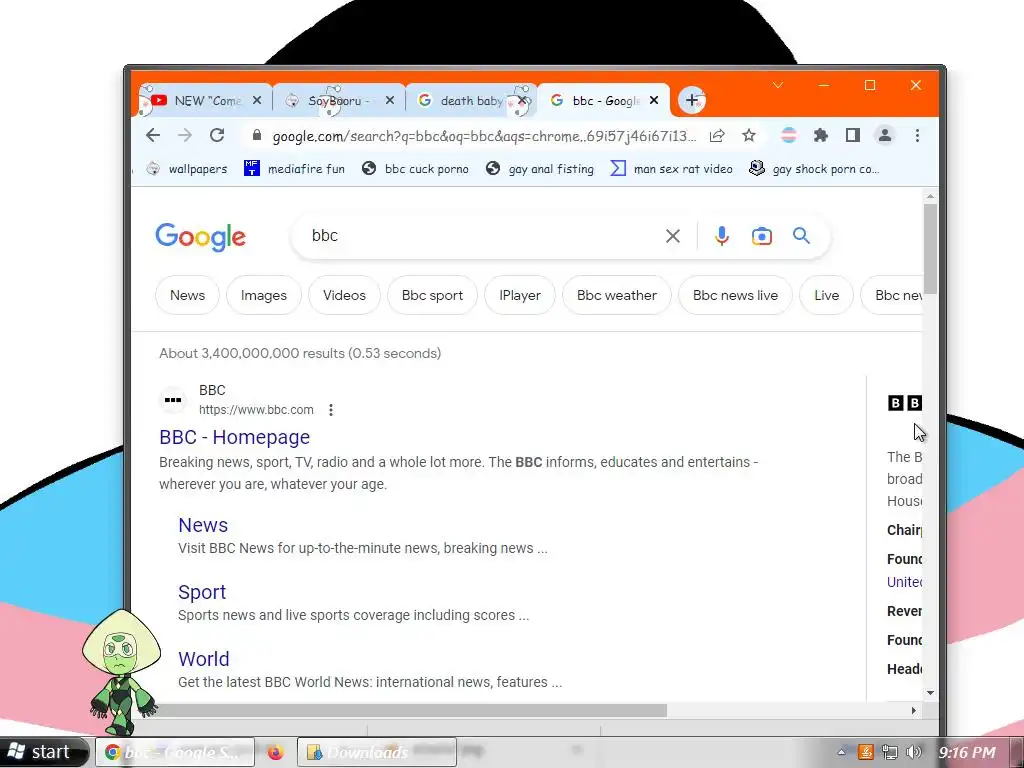Start voice search with the microphone
Screen dimensions: 1024x768
tap(722, 236)
